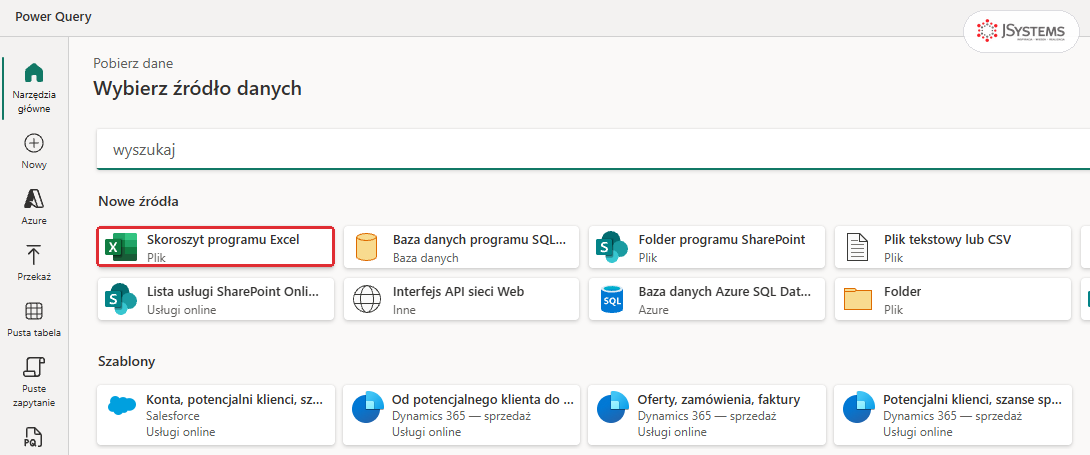Click the Pobierz dane breadcrumb text
1090x455 pixels.
pyautogui.click(x=133, y=63)
